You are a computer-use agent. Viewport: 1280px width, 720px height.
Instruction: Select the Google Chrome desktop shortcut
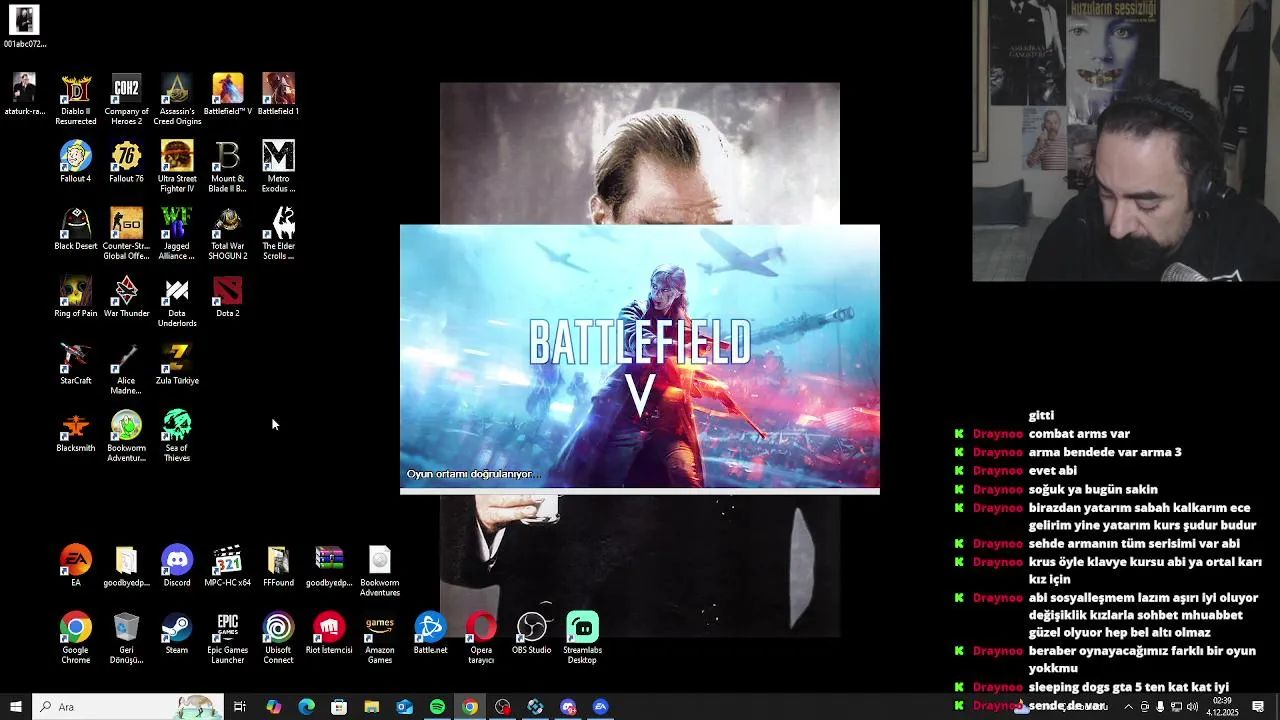point(76,637)
